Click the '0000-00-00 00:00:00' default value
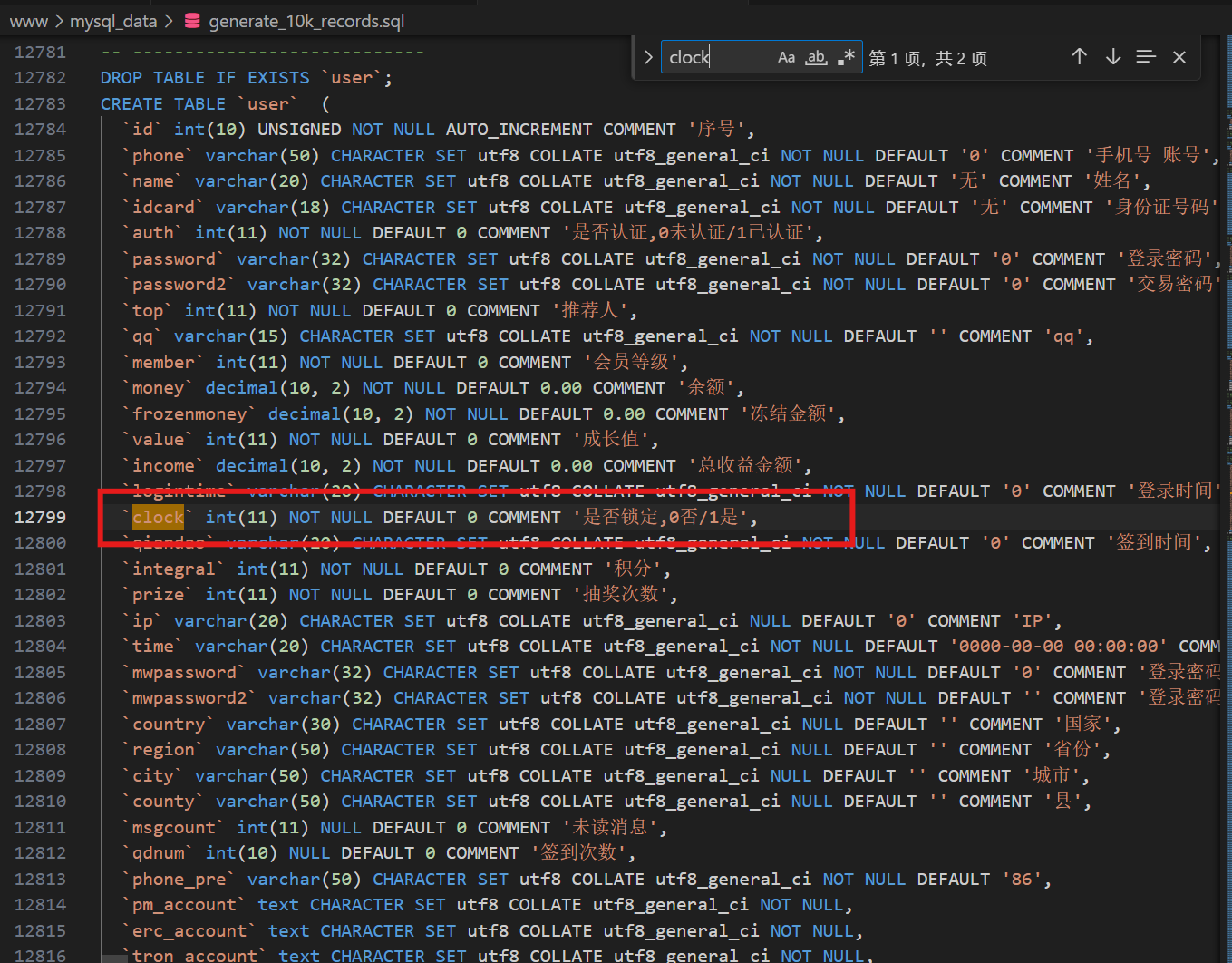This screenshot has height=963, width=1232. (1059, 647)
